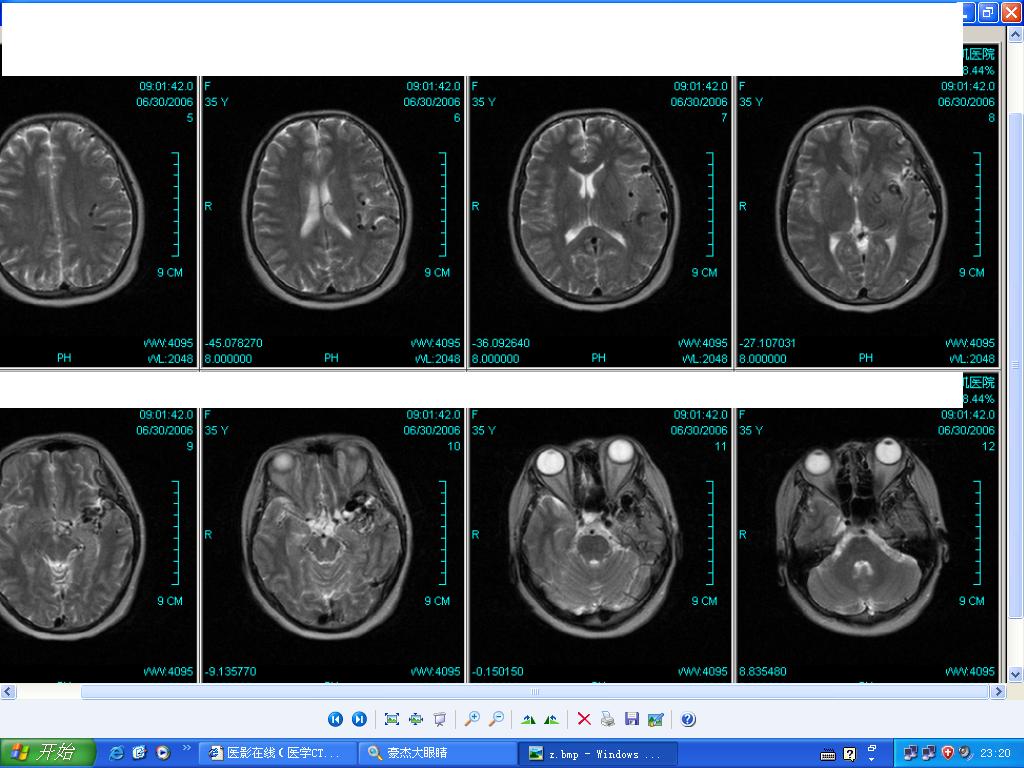Click the second Quick Launch browser icon
Screen dimensions: 1024x768
pos(139,753)
